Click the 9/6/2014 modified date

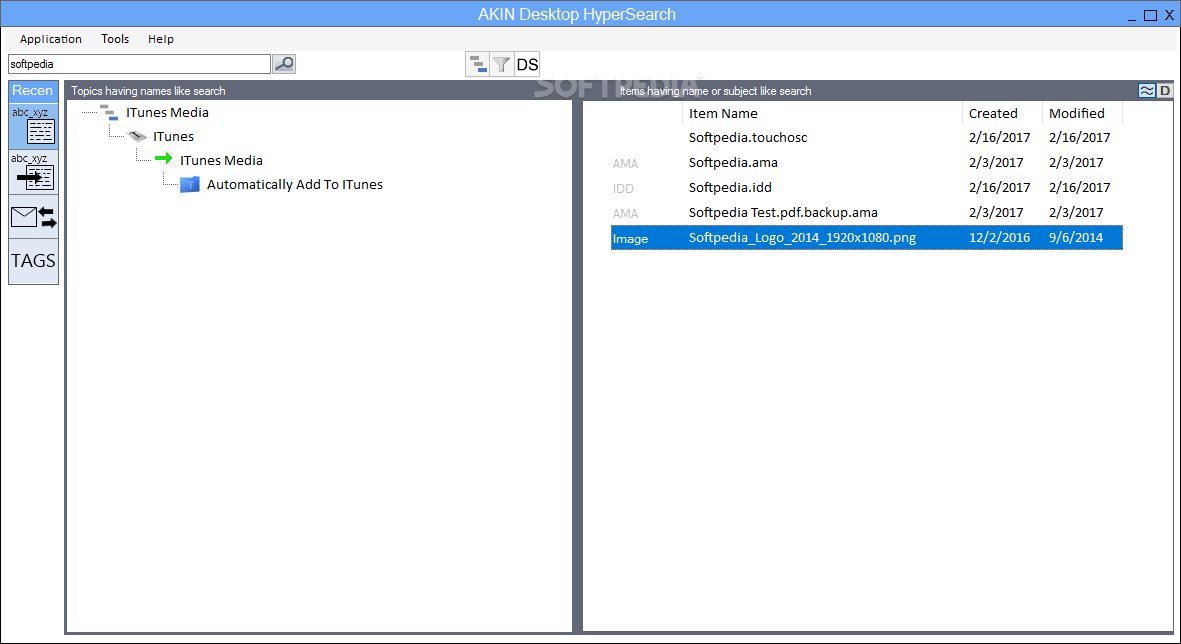pos(1076,237)
